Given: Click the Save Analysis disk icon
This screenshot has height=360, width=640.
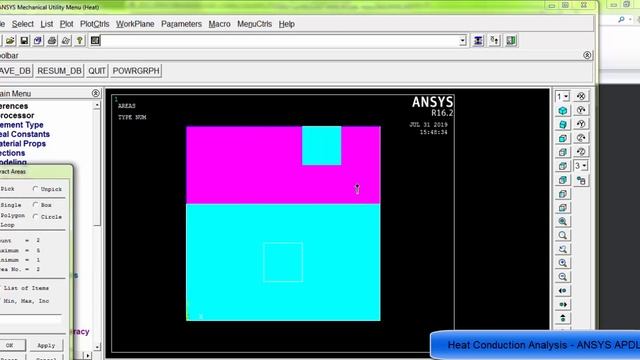Looking at the screenshot, I should (24, 40).
